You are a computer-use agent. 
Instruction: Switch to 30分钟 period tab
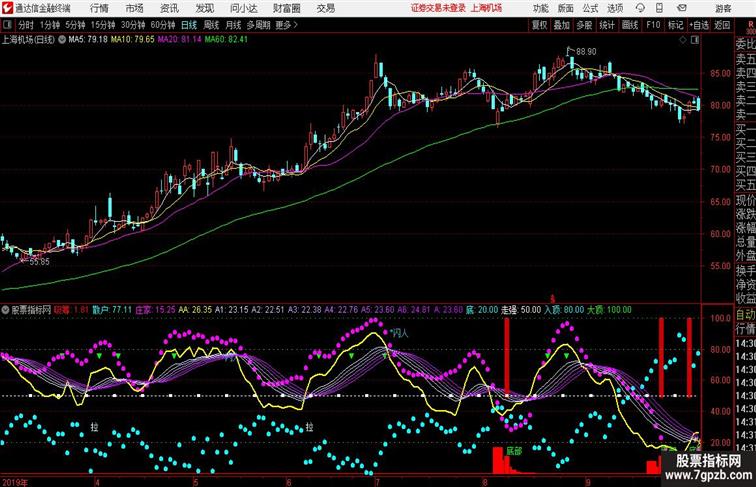click(133, 25)
